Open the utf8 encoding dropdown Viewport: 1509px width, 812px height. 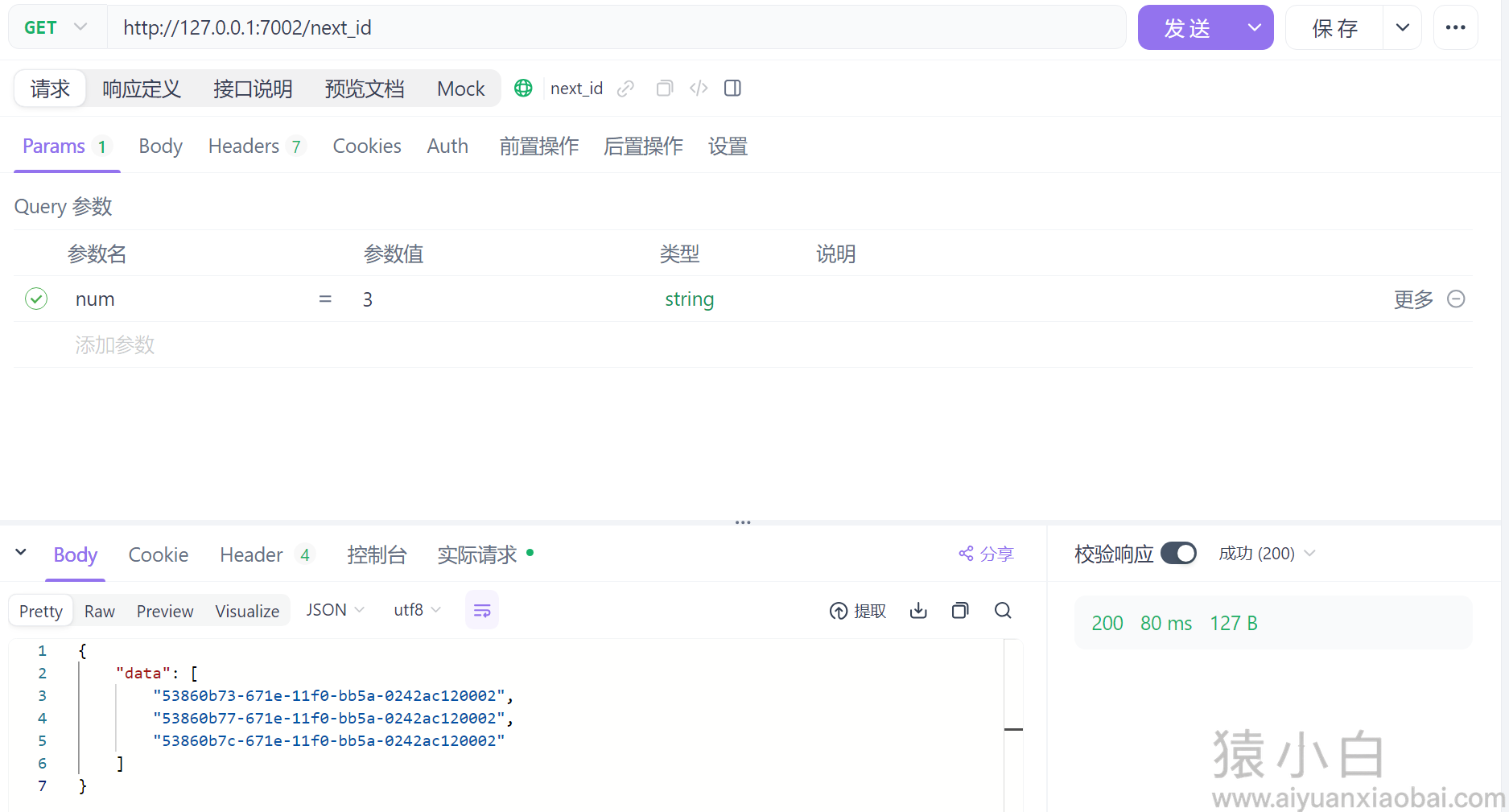(x=417, y=610)
